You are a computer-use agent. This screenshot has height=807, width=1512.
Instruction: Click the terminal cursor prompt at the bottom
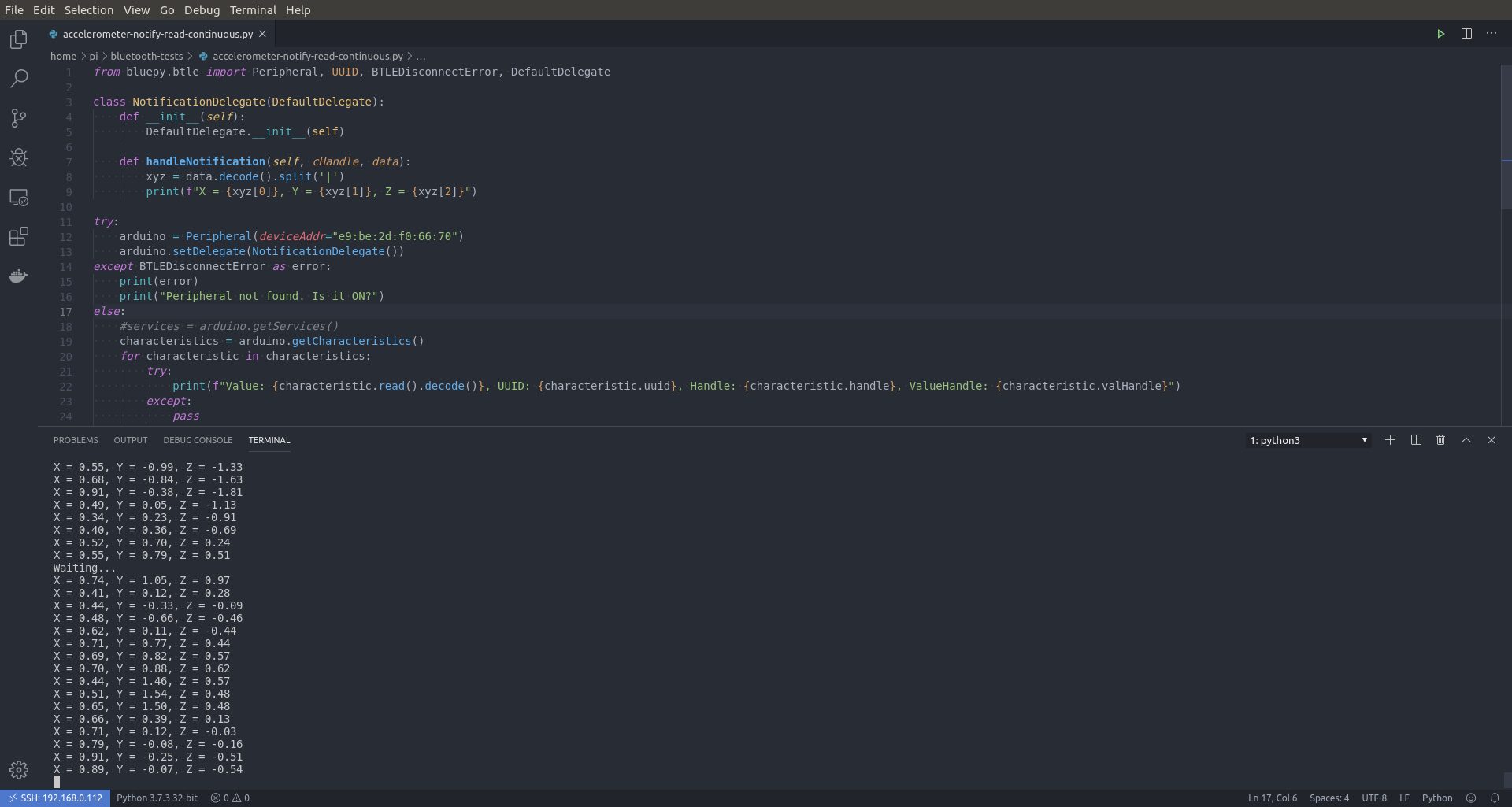pyautogui.click(x=57, y=782)
